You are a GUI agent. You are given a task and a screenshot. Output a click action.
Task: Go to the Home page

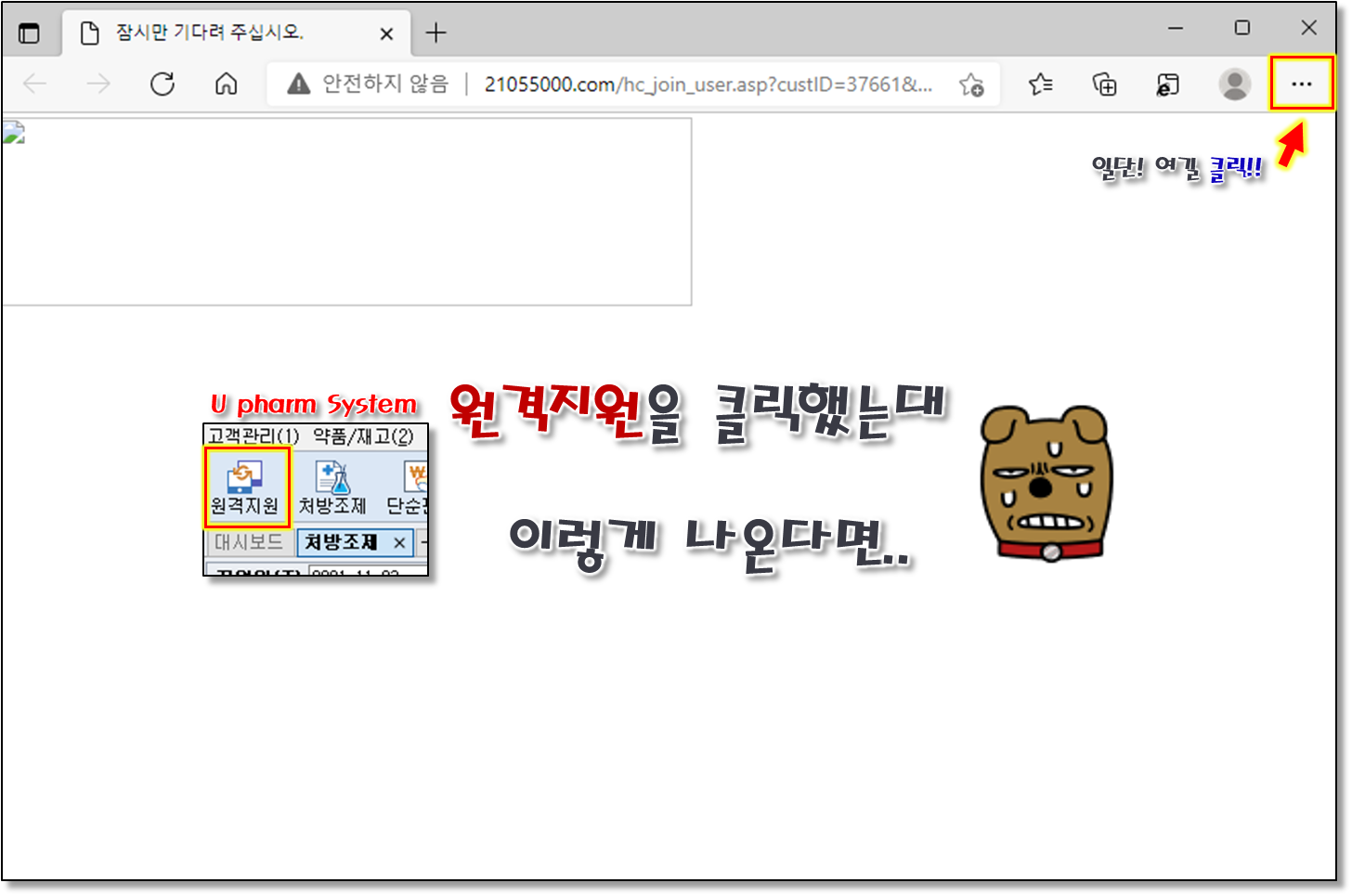226,84
